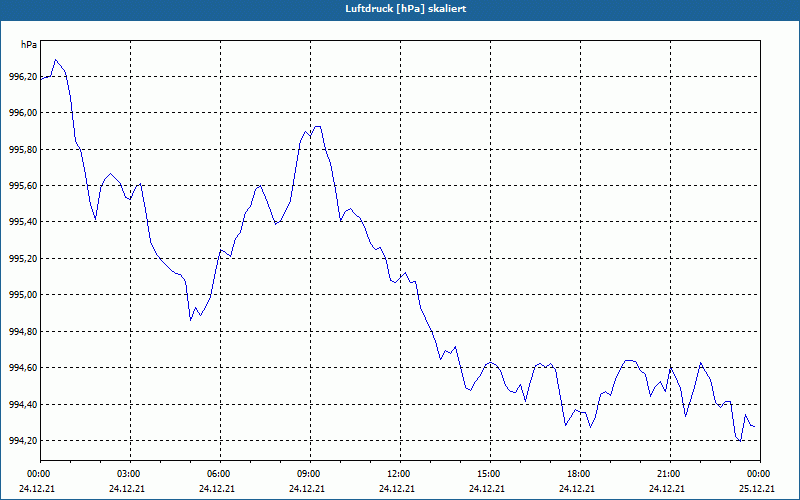Click the 996,00 y-axis value
Image resolution: width=800 pixels, height=500 pixels.
tap(23, 113)
